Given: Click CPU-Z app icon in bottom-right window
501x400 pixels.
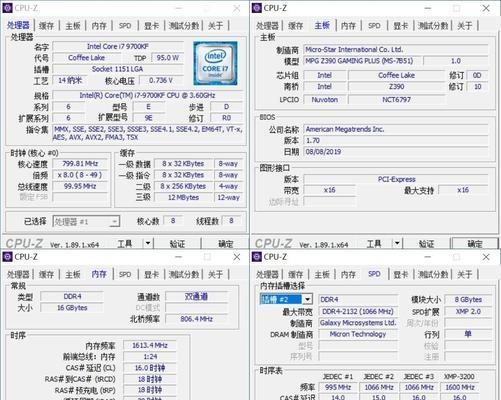Looking at the screenshot, I should 257,257.
